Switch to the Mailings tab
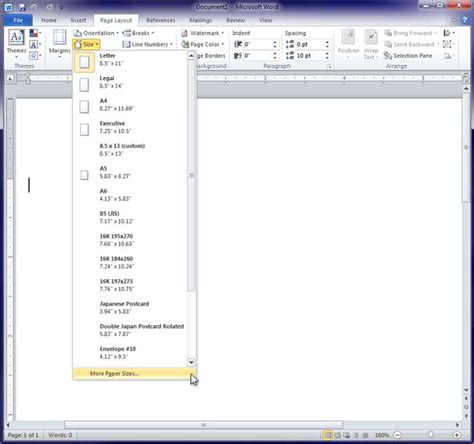This screenshot has width=474, height=444. (x=201, y=20)
